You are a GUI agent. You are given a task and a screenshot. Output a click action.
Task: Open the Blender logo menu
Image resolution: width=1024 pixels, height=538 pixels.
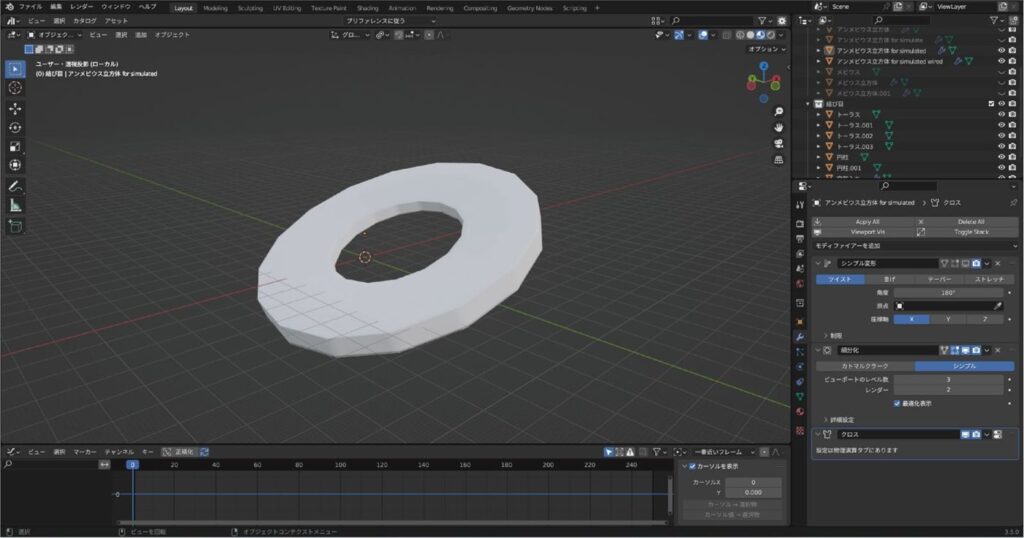(x=9, y=7)
